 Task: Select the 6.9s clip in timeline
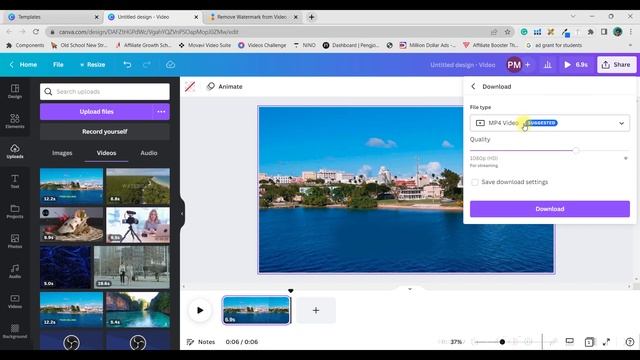click(x=256, y=310)
